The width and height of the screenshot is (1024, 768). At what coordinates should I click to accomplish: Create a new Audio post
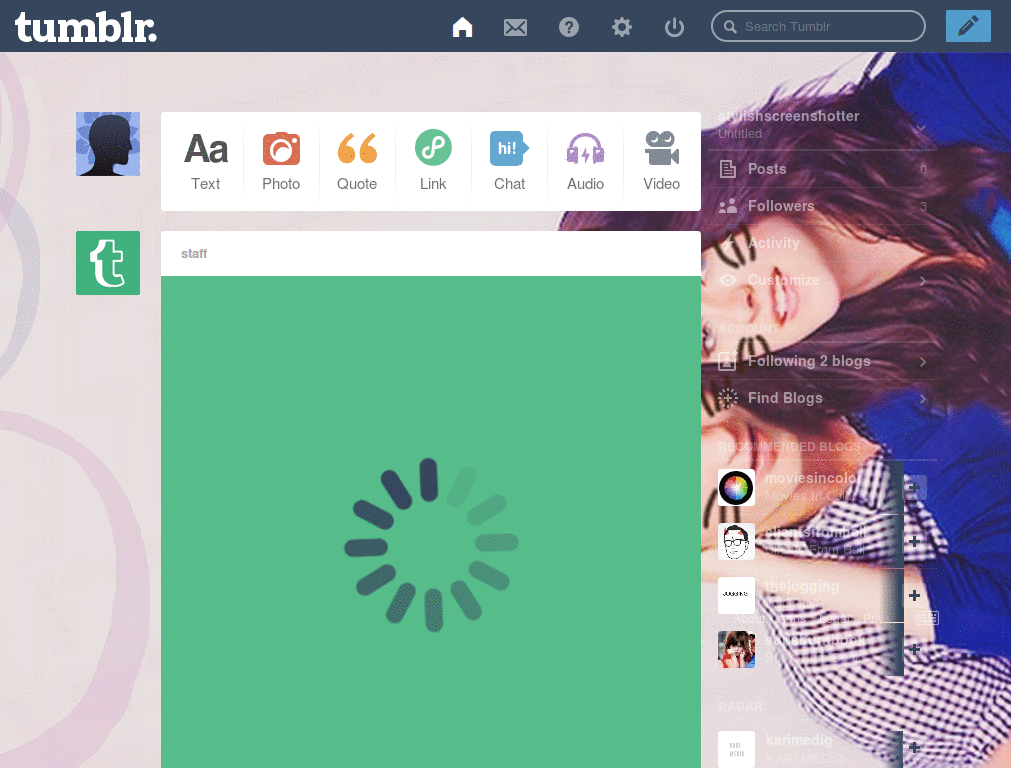[x=585, y=161]
